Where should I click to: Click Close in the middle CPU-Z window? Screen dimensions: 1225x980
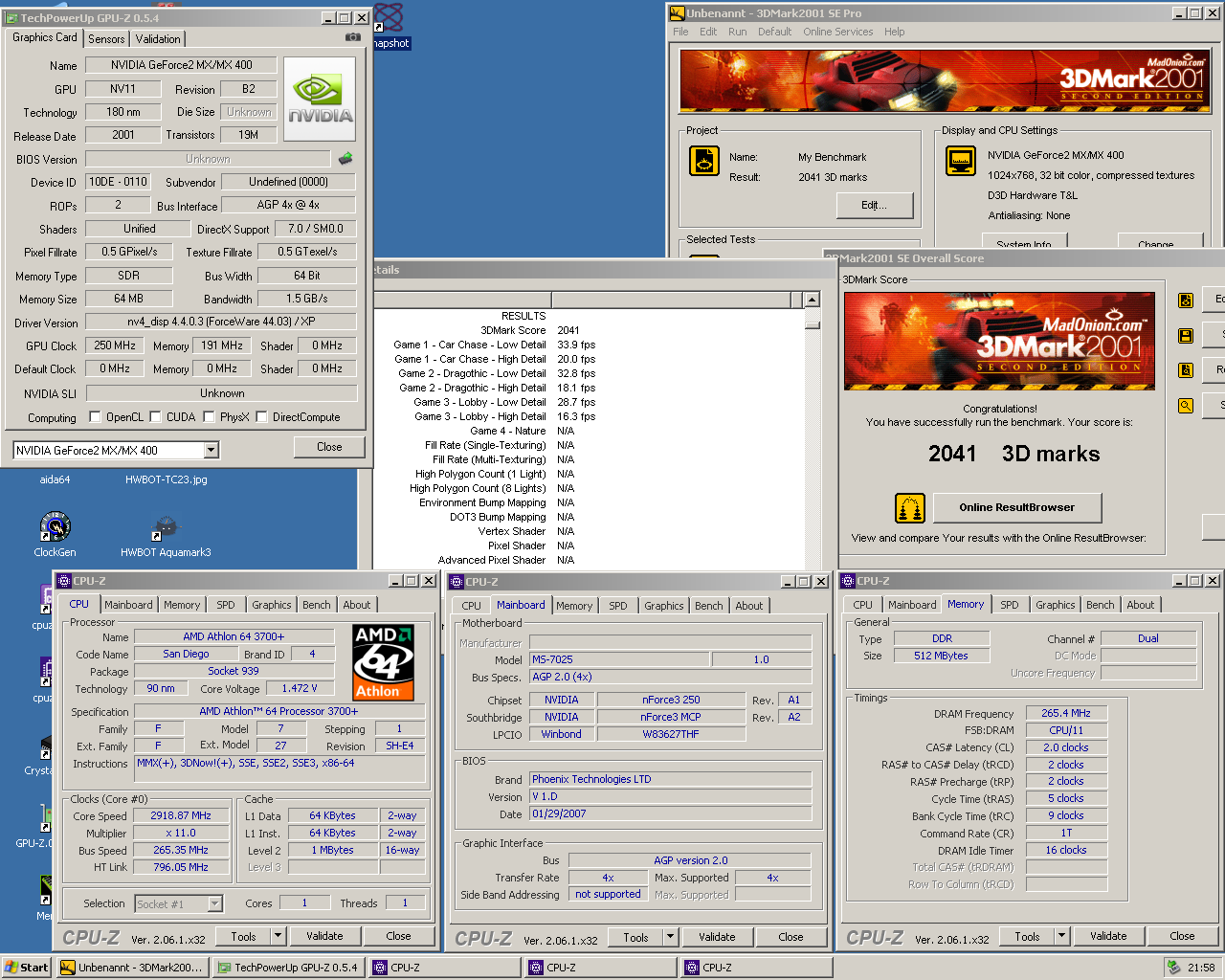[791, 937]
